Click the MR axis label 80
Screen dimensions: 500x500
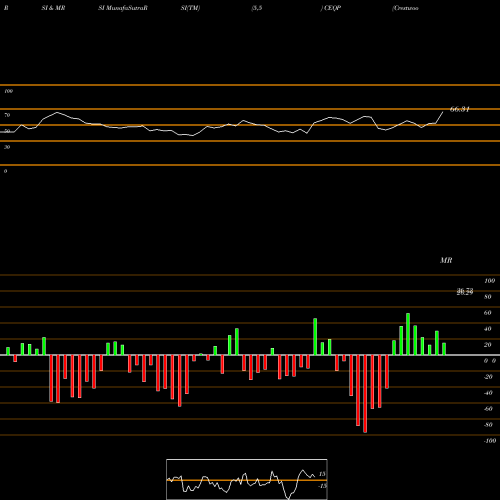[x=488, y=297]
